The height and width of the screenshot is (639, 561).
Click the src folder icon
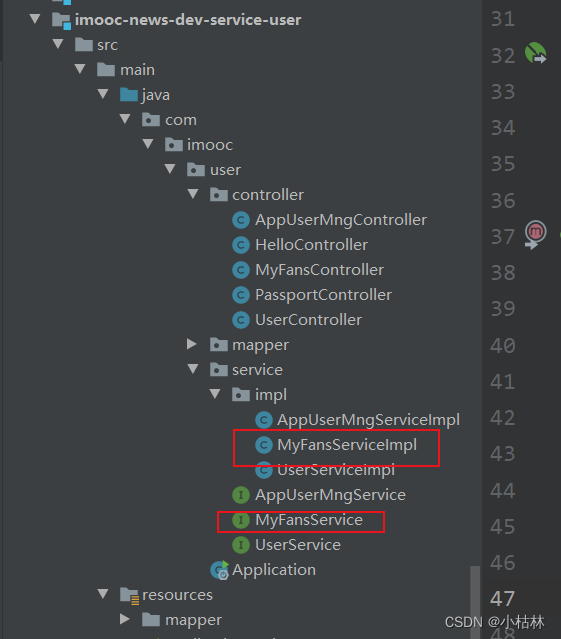coord(84,44)
